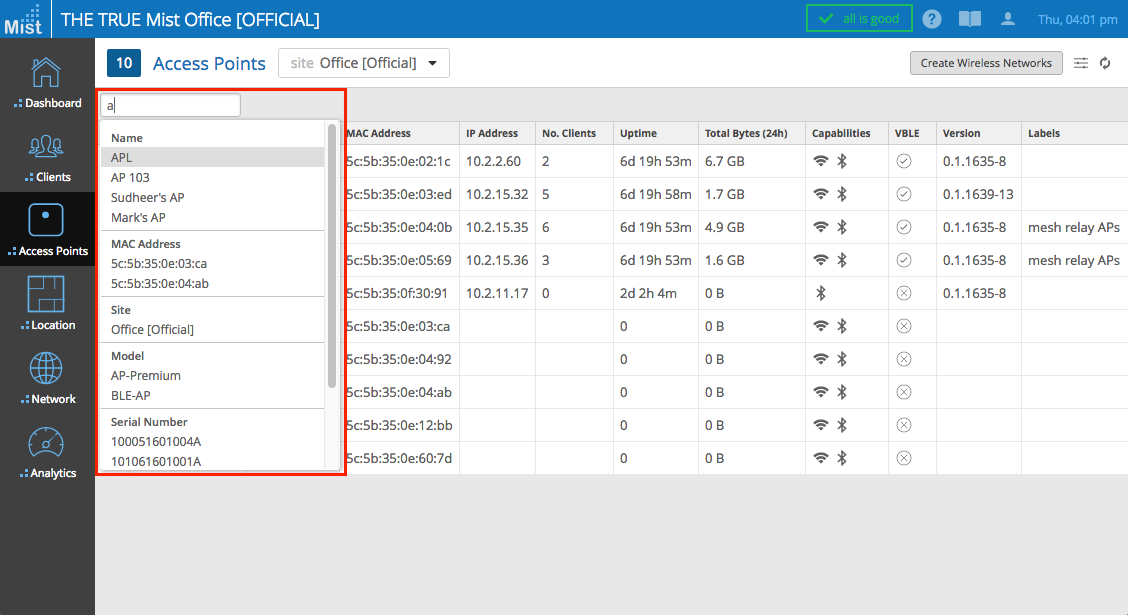The width and height of the screenshot is (1128, 615).
Task: Click Create Wireless Networks button
Action: point(985,63)
